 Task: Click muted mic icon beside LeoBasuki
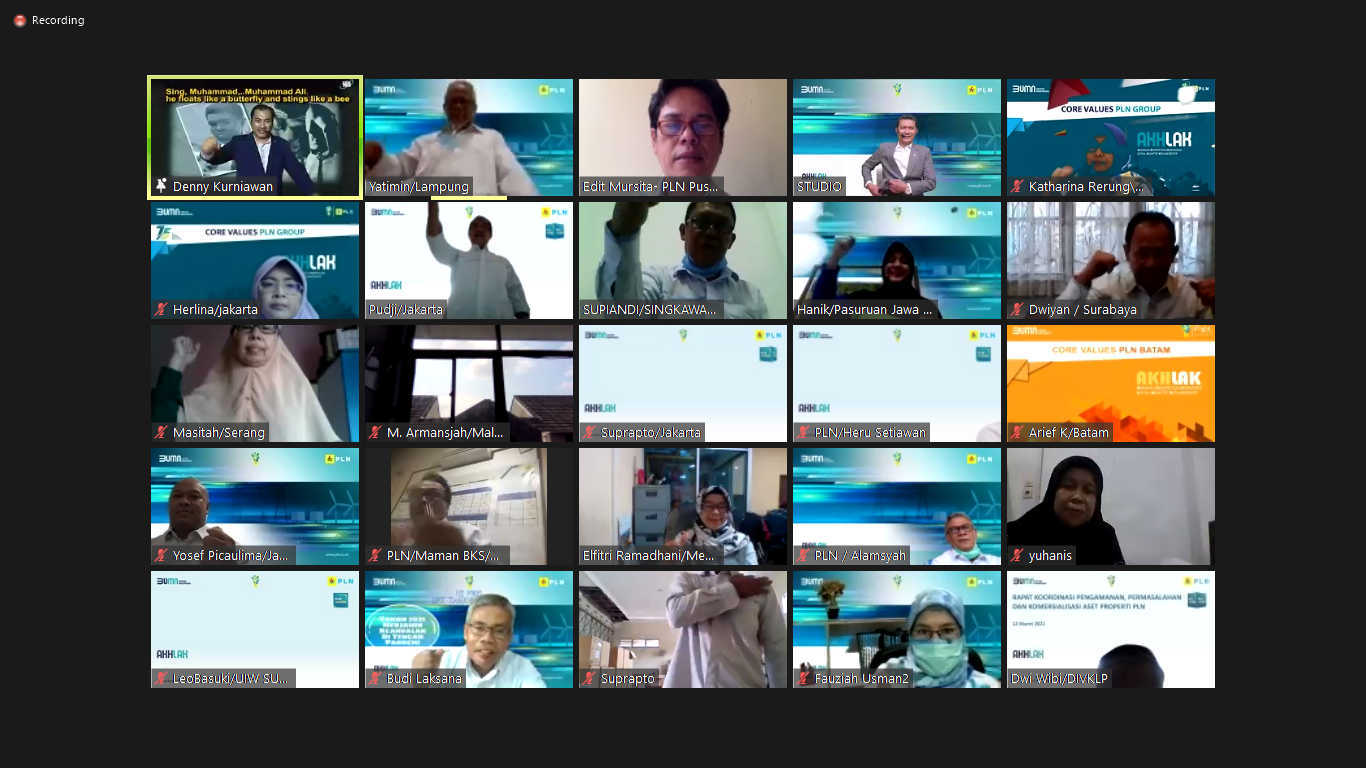pyautogui.click(x=161, y=679)
